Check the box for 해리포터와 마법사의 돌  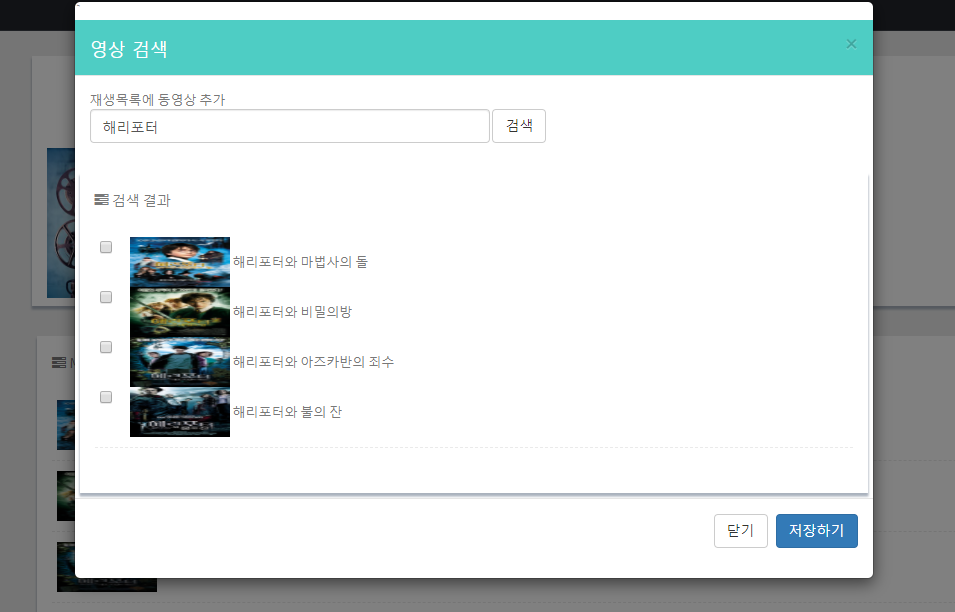(106, 248)
